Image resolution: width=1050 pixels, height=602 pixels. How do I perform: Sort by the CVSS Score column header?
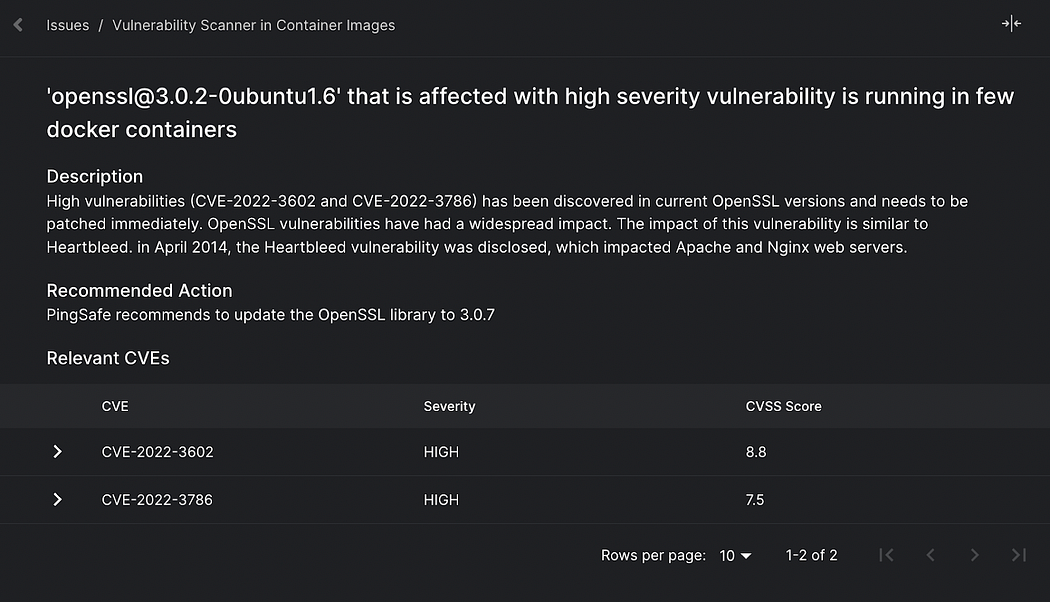tap(783, 406)
